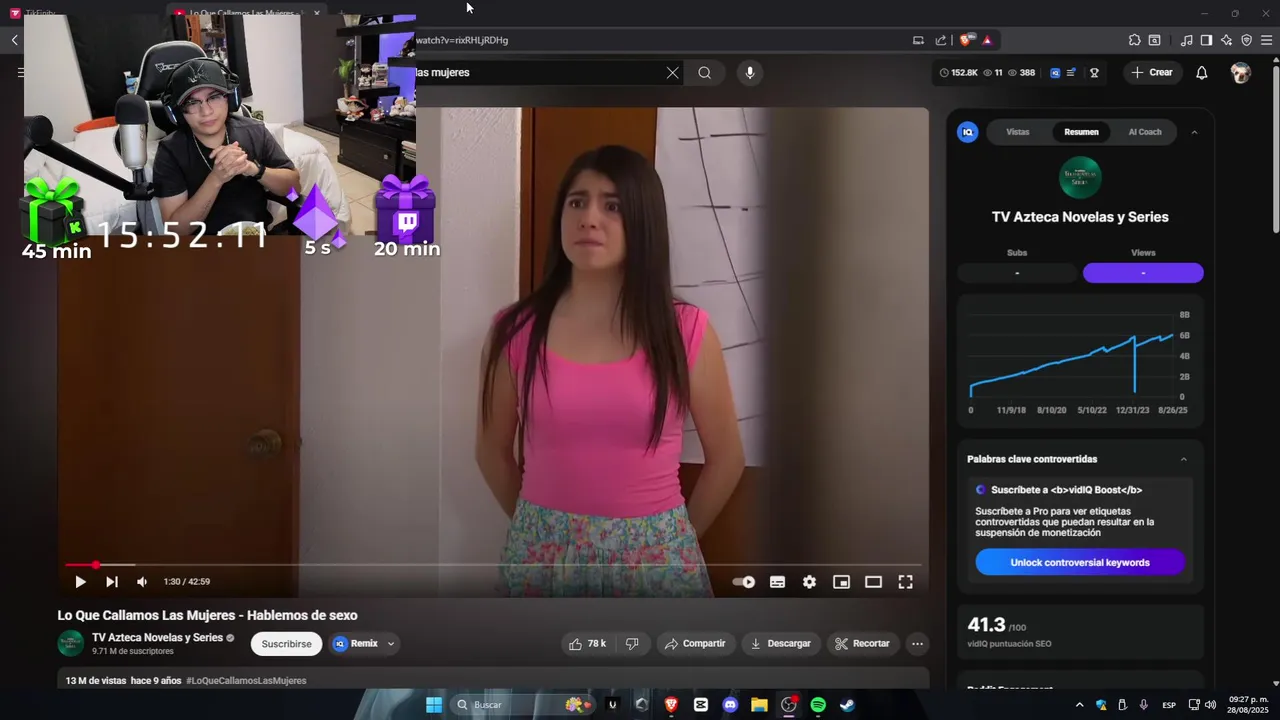
Task: Close the YouTube browser tab
Action: click(x=316, y=13)
